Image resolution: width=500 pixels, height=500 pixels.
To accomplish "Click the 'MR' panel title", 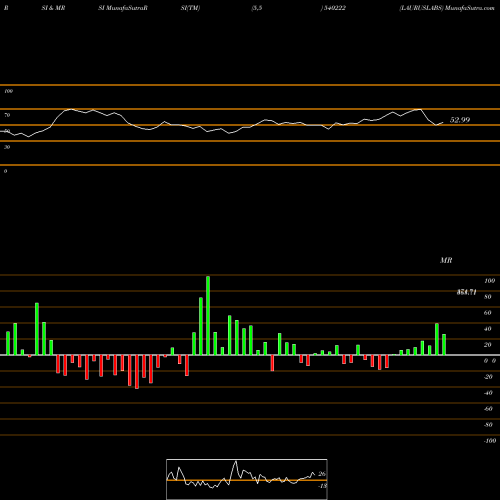I will (446, 260).
